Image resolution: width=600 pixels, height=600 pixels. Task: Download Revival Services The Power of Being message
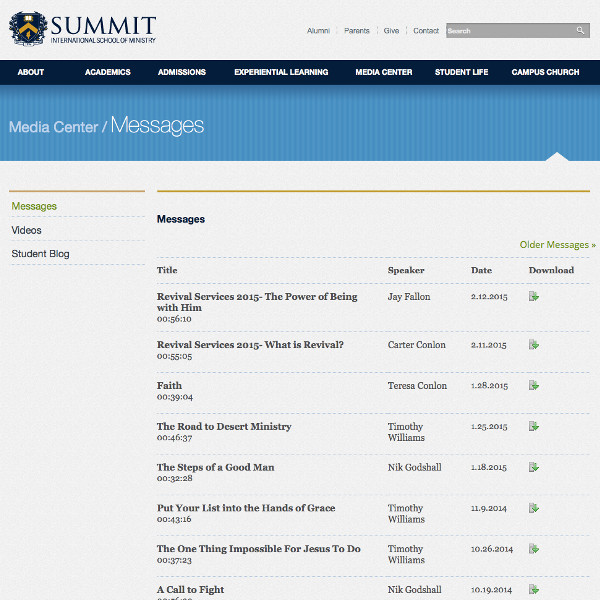coord(534,296)
